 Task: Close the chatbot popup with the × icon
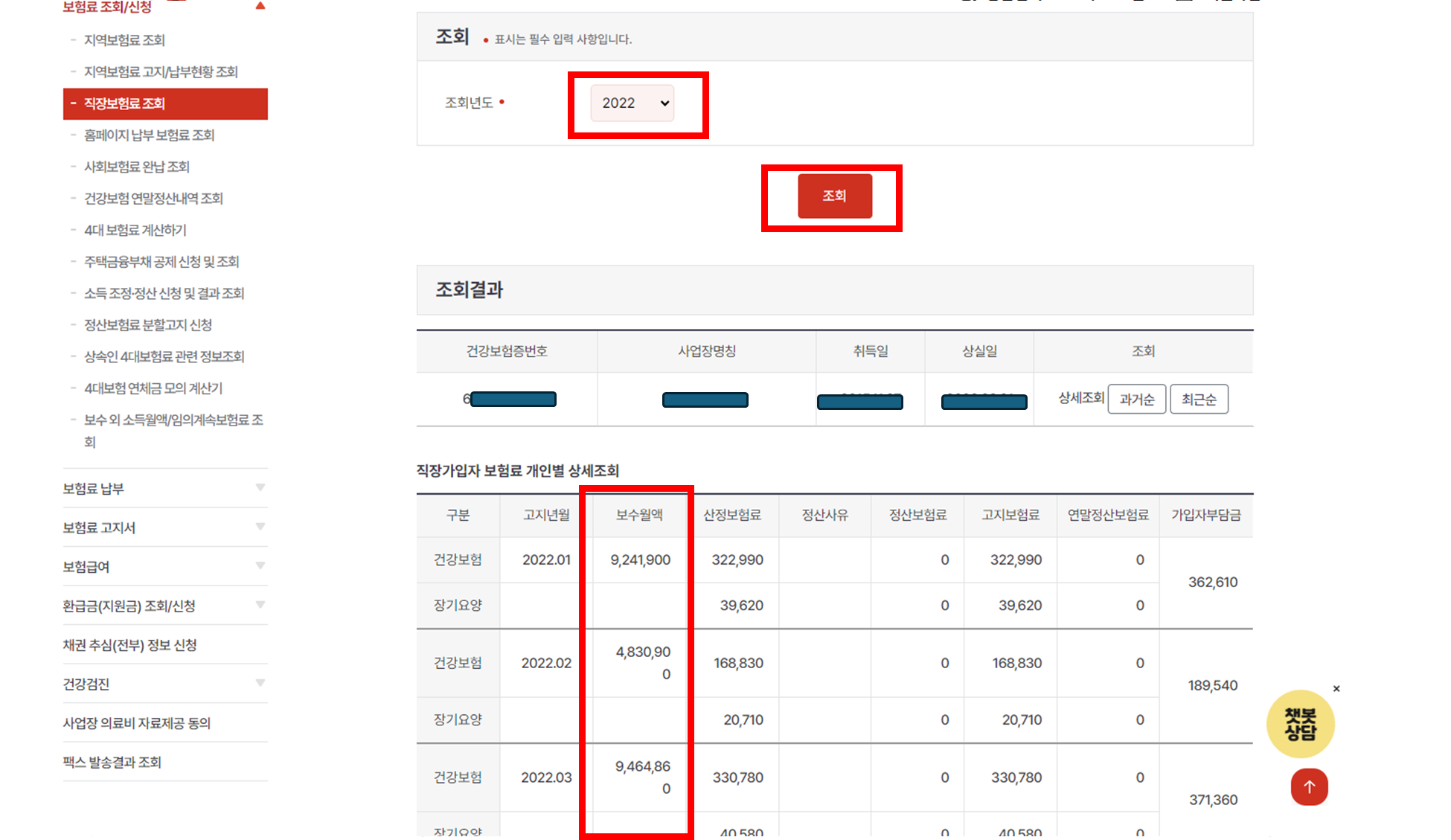(x=1336, y=687)
